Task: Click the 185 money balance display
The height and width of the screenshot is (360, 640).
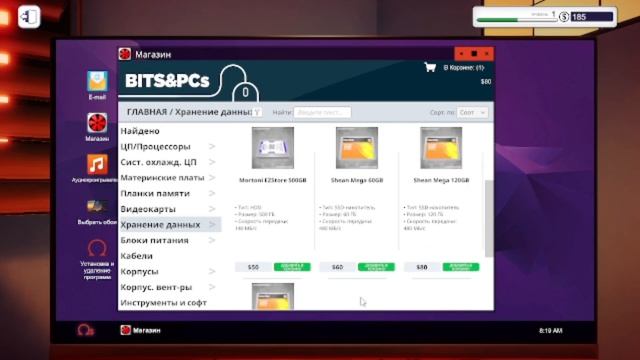Action: [x=591, y=17]
